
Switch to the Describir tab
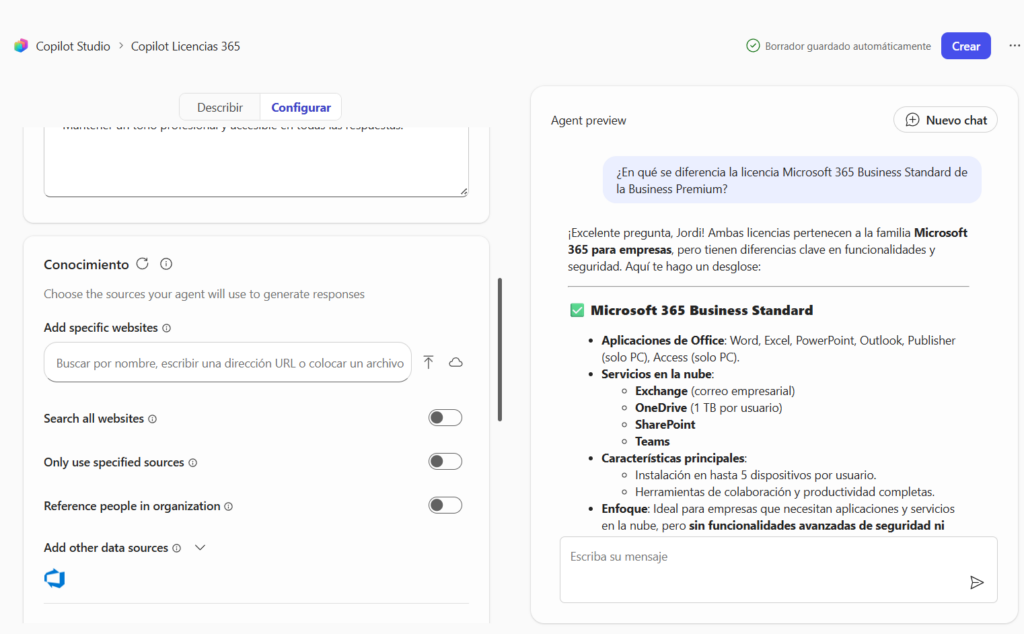coord(220,108)
